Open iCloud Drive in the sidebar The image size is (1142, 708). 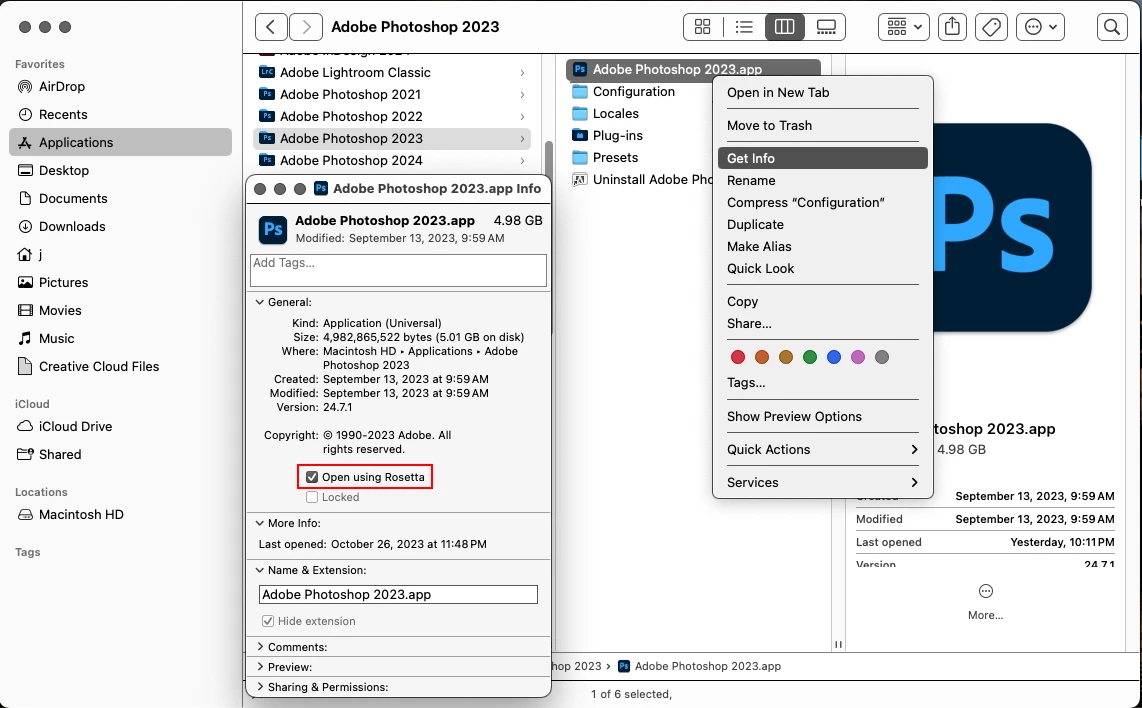click(120, 426)
